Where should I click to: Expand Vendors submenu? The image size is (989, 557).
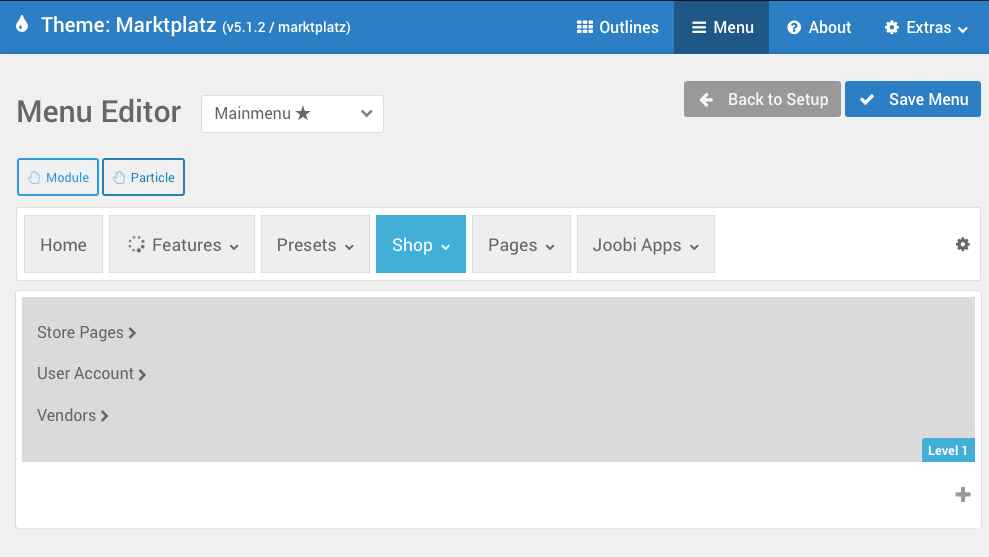click(x=73, y=415)
